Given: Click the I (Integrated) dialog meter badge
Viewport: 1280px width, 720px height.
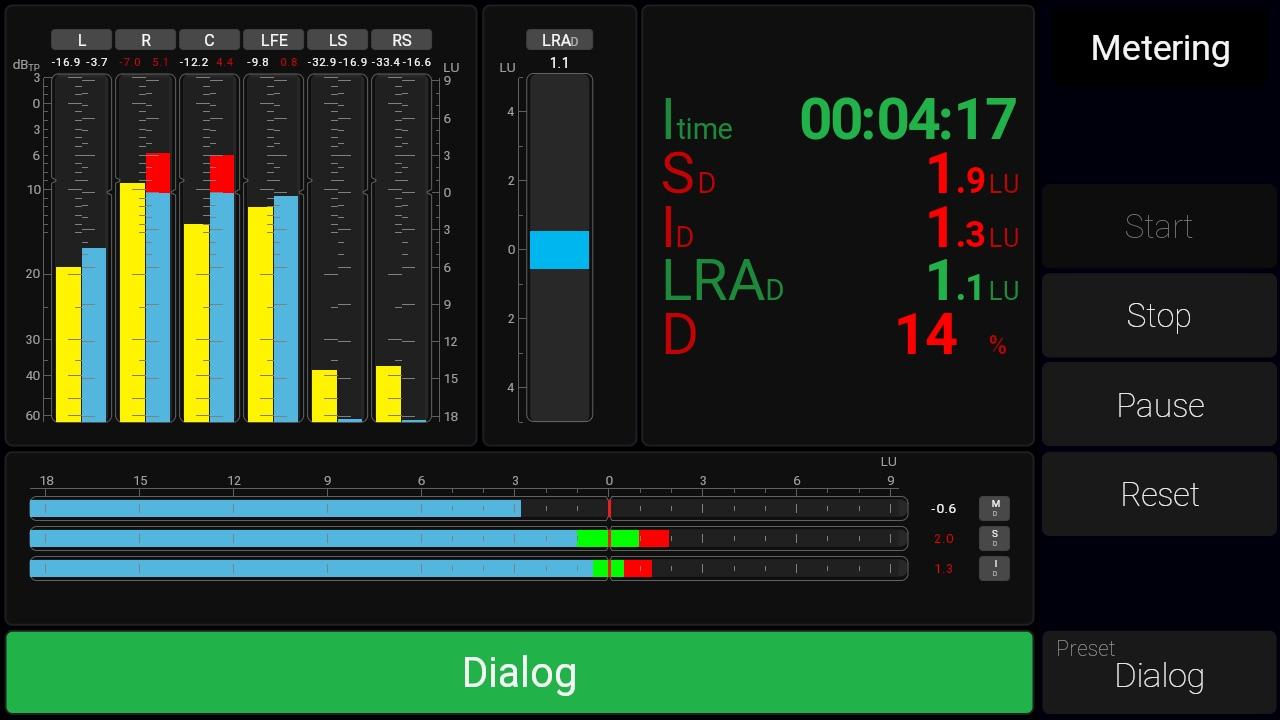Looking at the screenshot, I should point(994,568).
